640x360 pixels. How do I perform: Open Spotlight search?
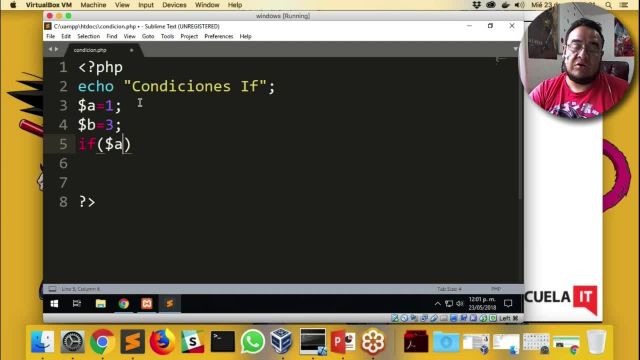pyautogui.click(x=609, y=5)
